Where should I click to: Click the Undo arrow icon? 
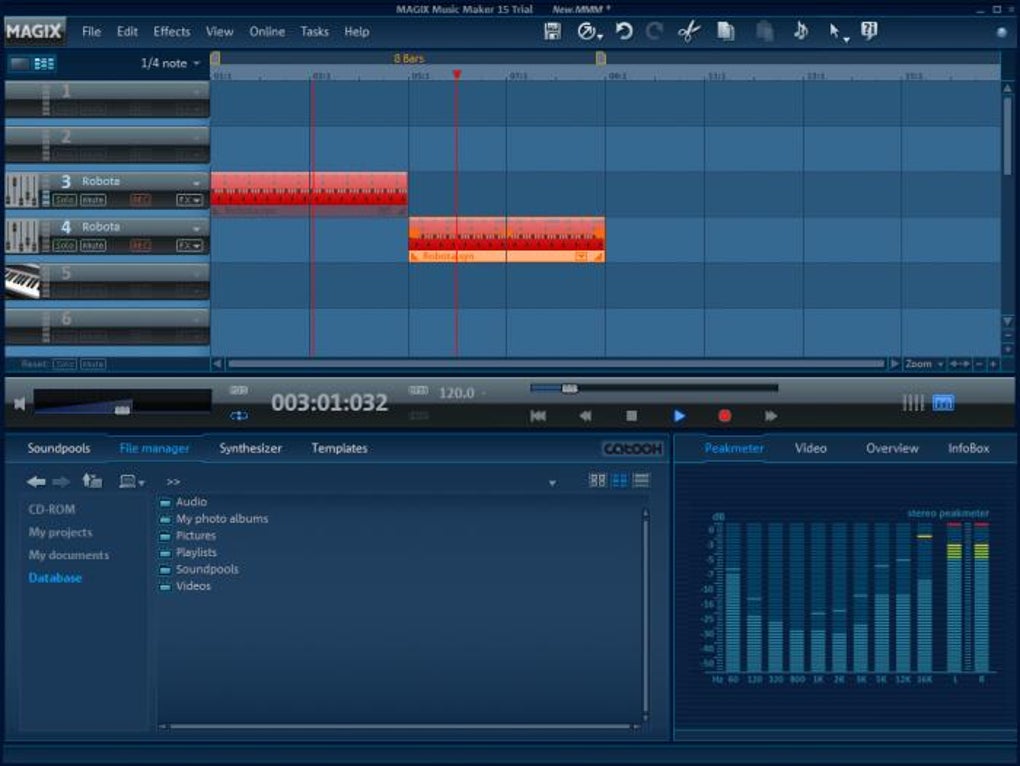point(624,32)
